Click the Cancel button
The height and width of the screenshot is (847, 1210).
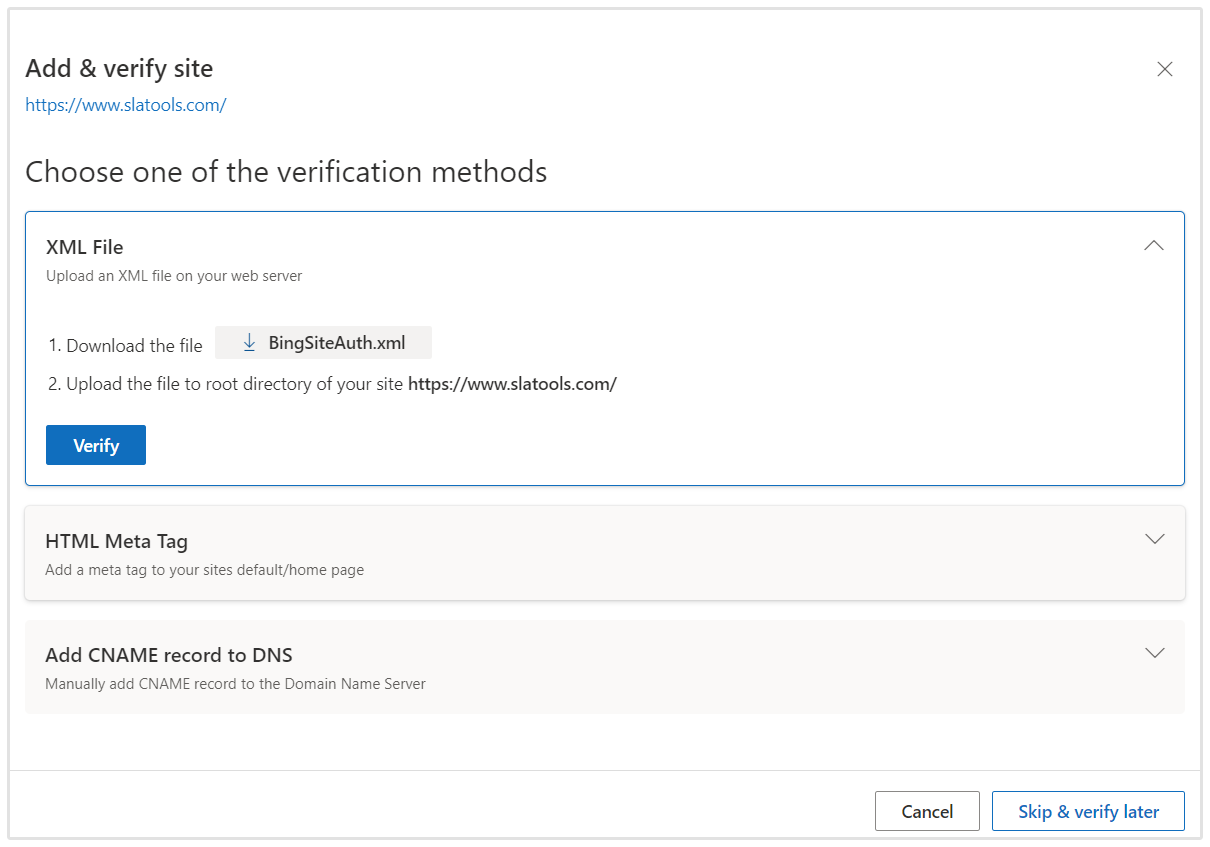coord(926,811)
